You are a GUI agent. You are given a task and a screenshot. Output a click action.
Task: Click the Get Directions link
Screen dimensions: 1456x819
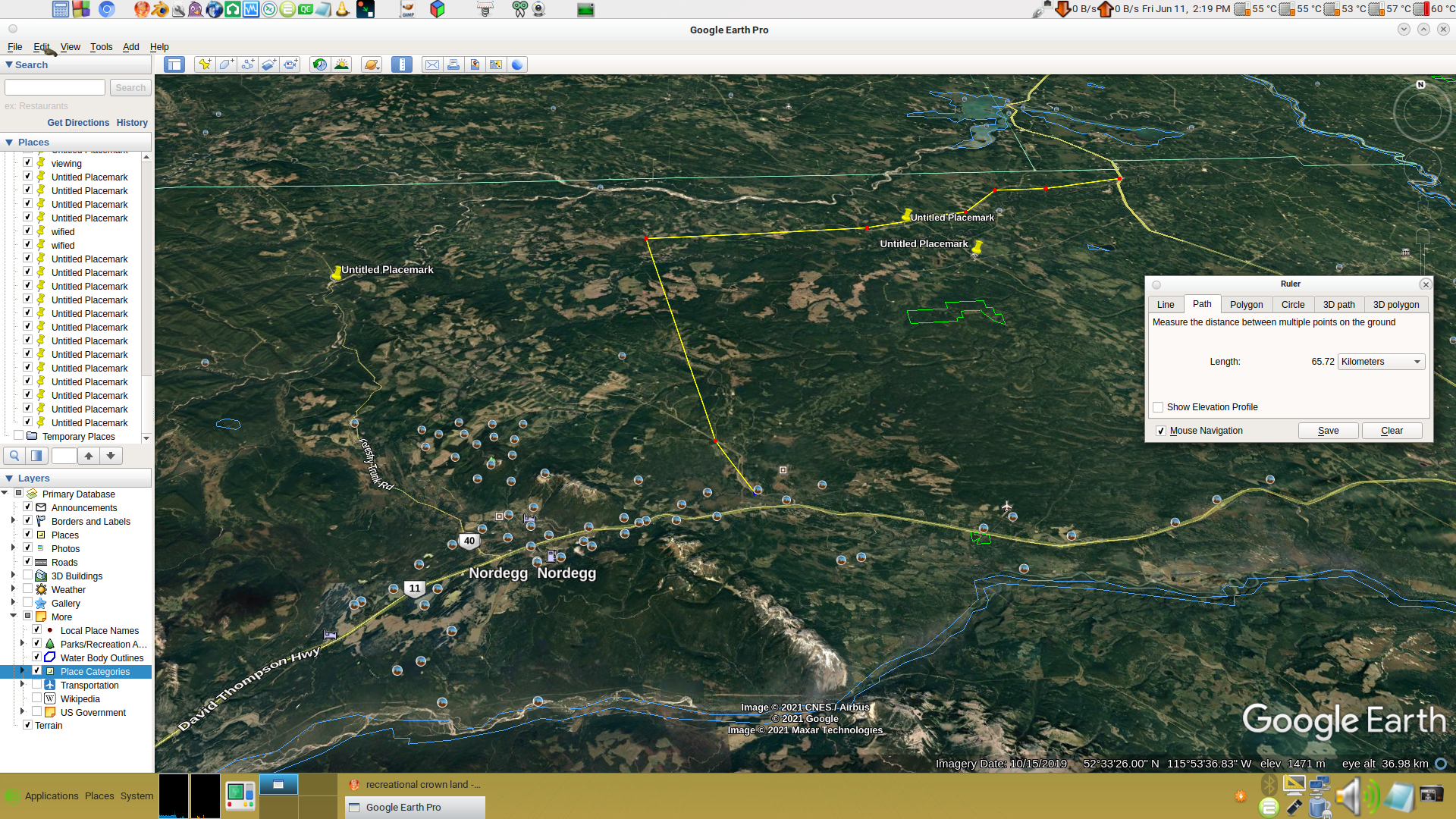78,123
